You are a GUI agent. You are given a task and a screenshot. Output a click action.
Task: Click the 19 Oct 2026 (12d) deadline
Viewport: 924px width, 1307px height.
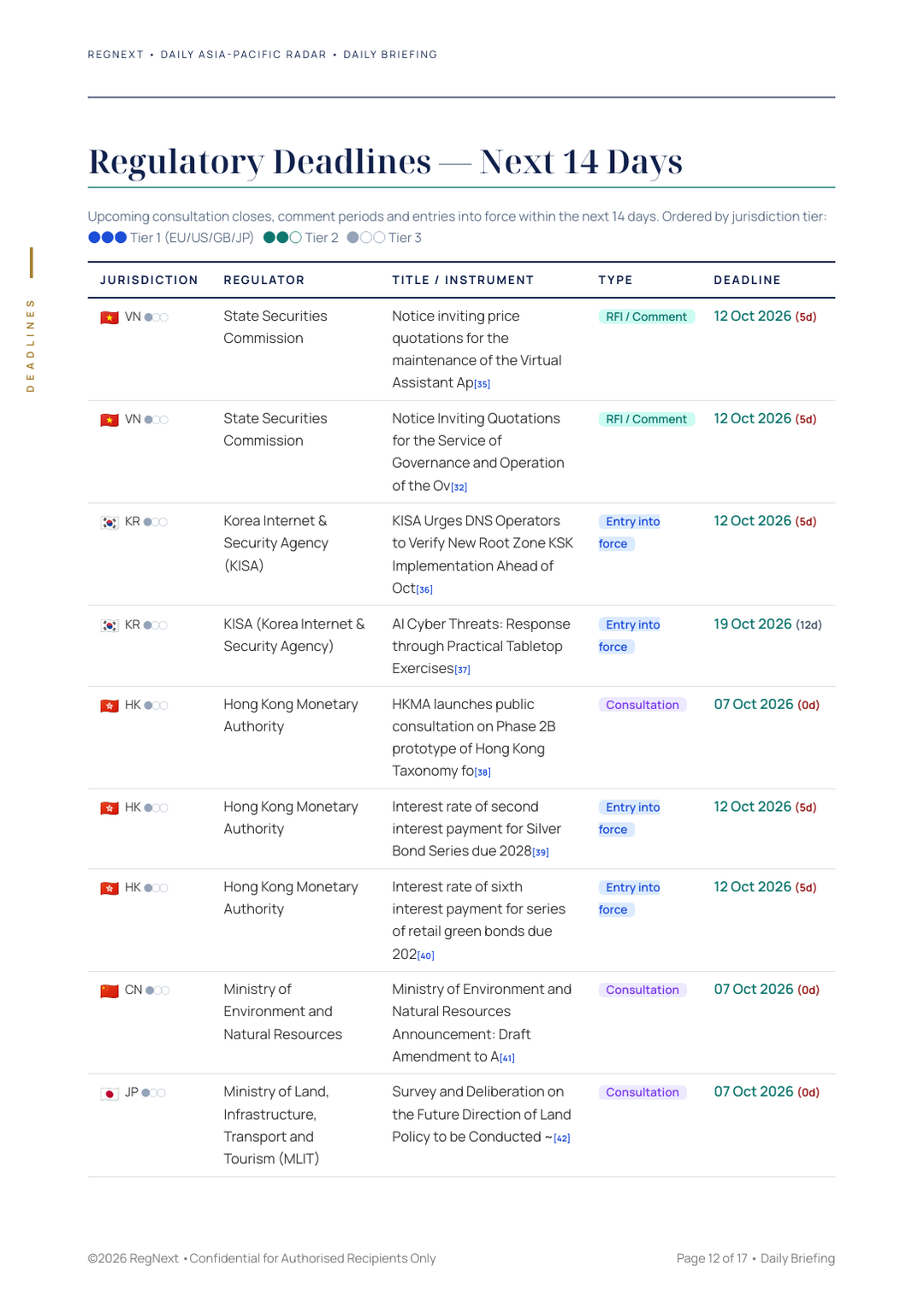767,624
